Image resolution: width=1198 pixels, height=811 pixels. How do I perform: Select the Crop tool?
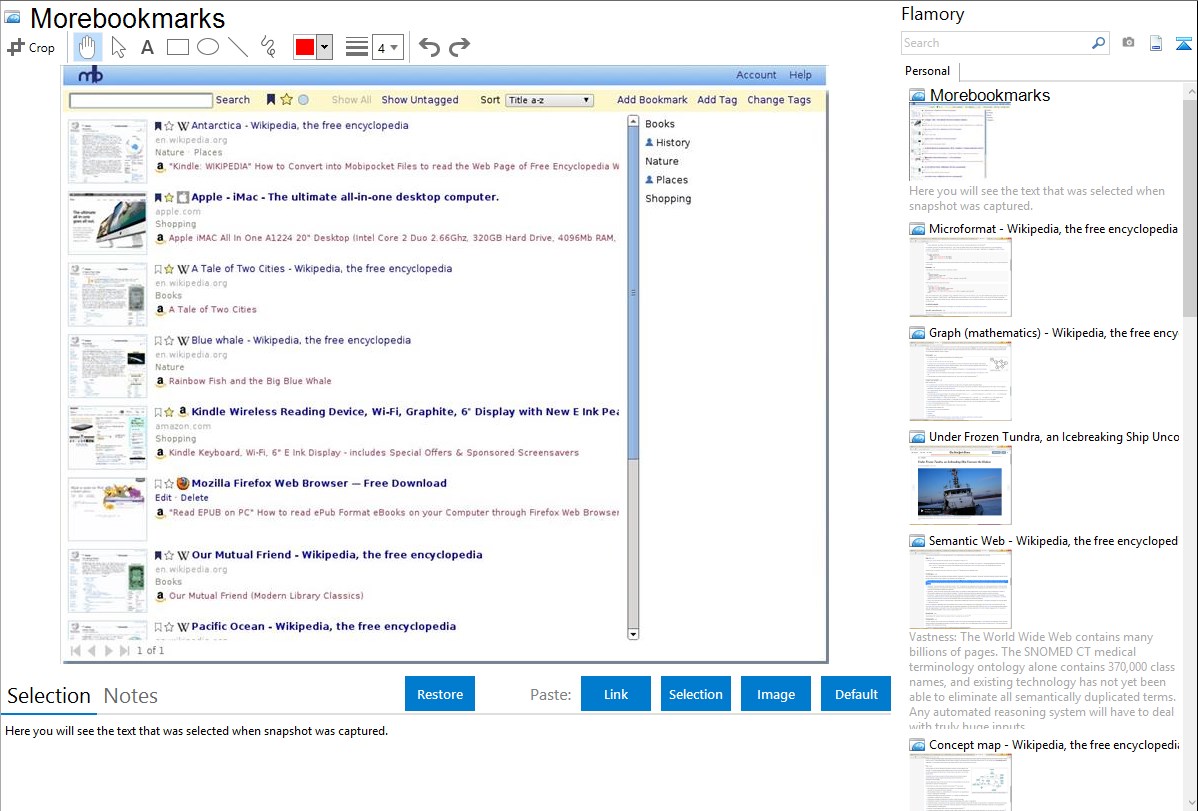pos(31,47)
